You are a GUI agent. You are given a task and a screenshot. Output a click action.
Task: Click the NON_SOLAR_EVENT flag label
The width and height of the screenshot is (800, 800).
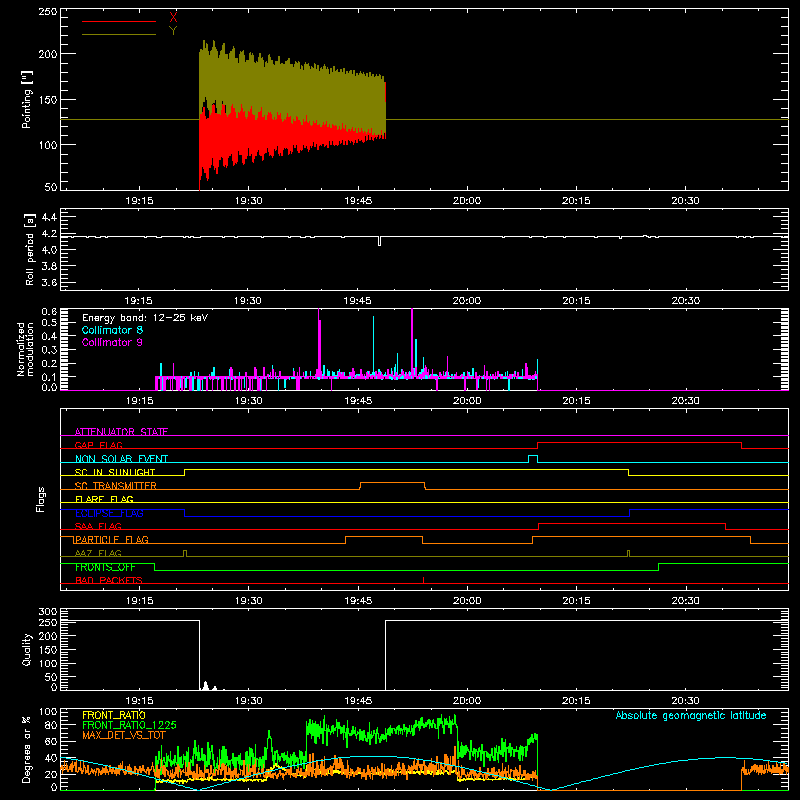121,459
